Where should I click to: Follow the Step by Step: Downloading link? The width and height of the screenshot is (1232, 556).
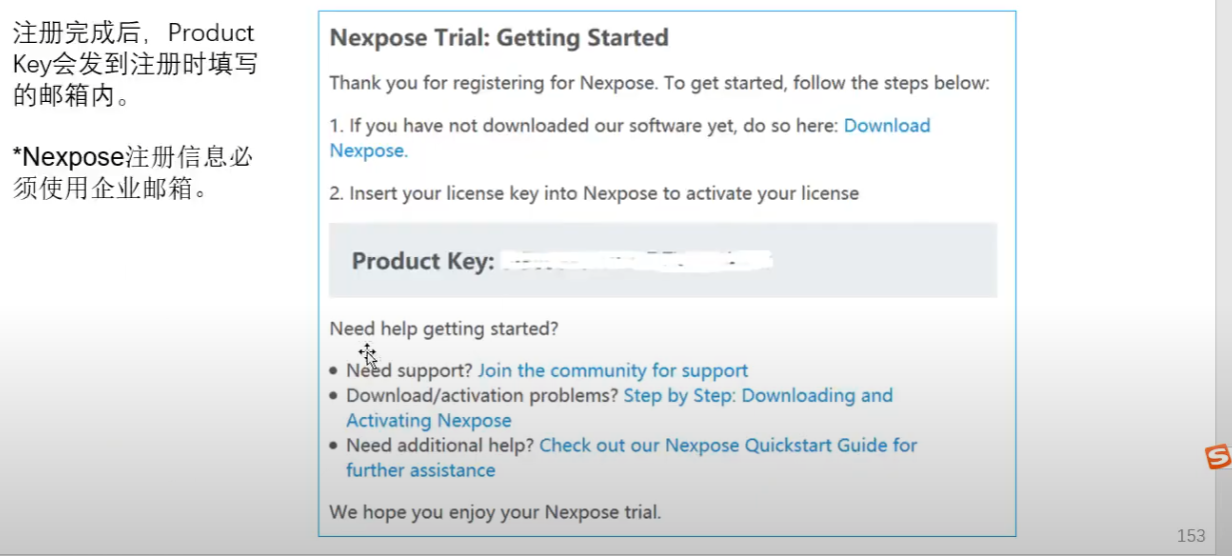[x=758, y=396]
